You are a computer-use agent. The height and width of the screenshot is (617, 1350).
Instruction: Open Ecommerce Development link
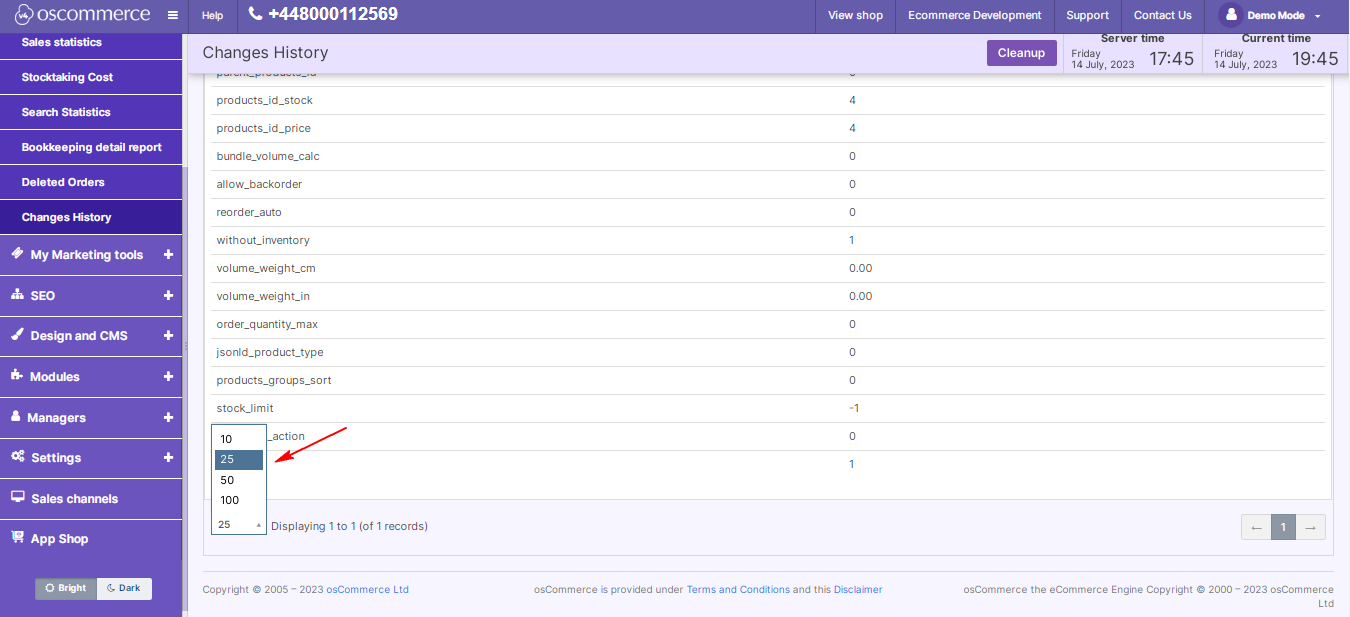pyautogui.click(x=975, y=15)
